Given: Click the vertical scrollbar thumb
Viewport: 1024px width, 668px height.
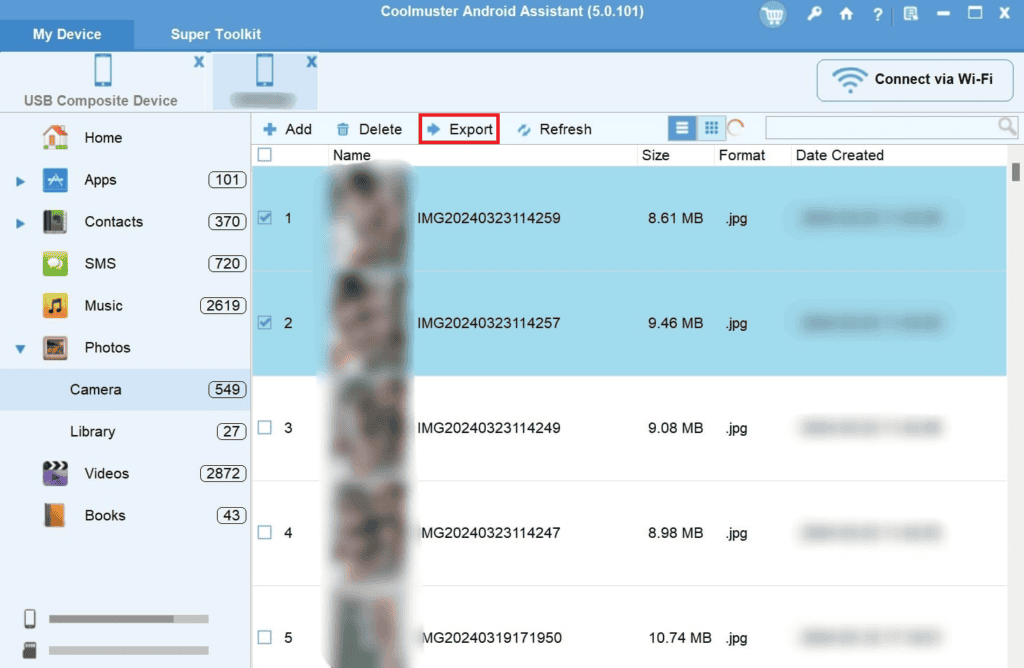Looking at the screenshot, I should coord(1016,172).
